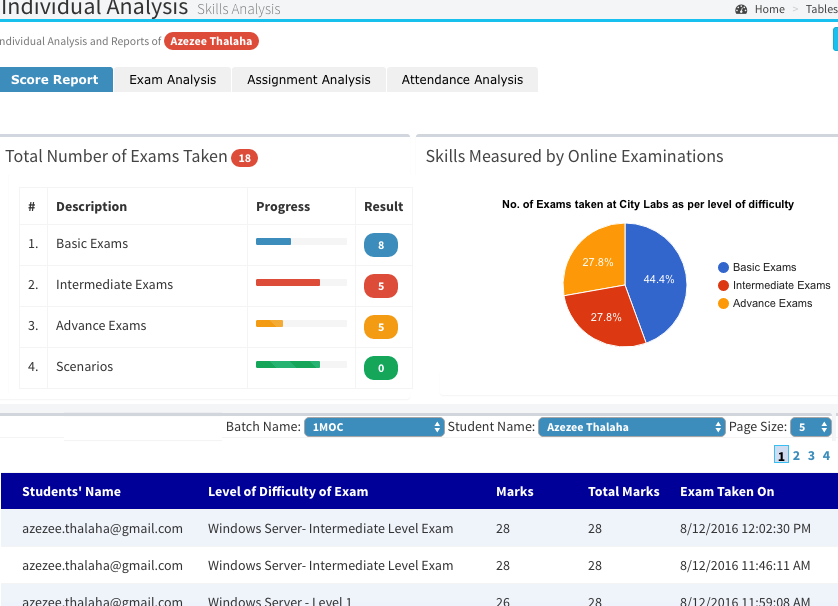Click the blue Basic Exams result badge
This screenshot has height=606, width=838.
pos(380,245)
